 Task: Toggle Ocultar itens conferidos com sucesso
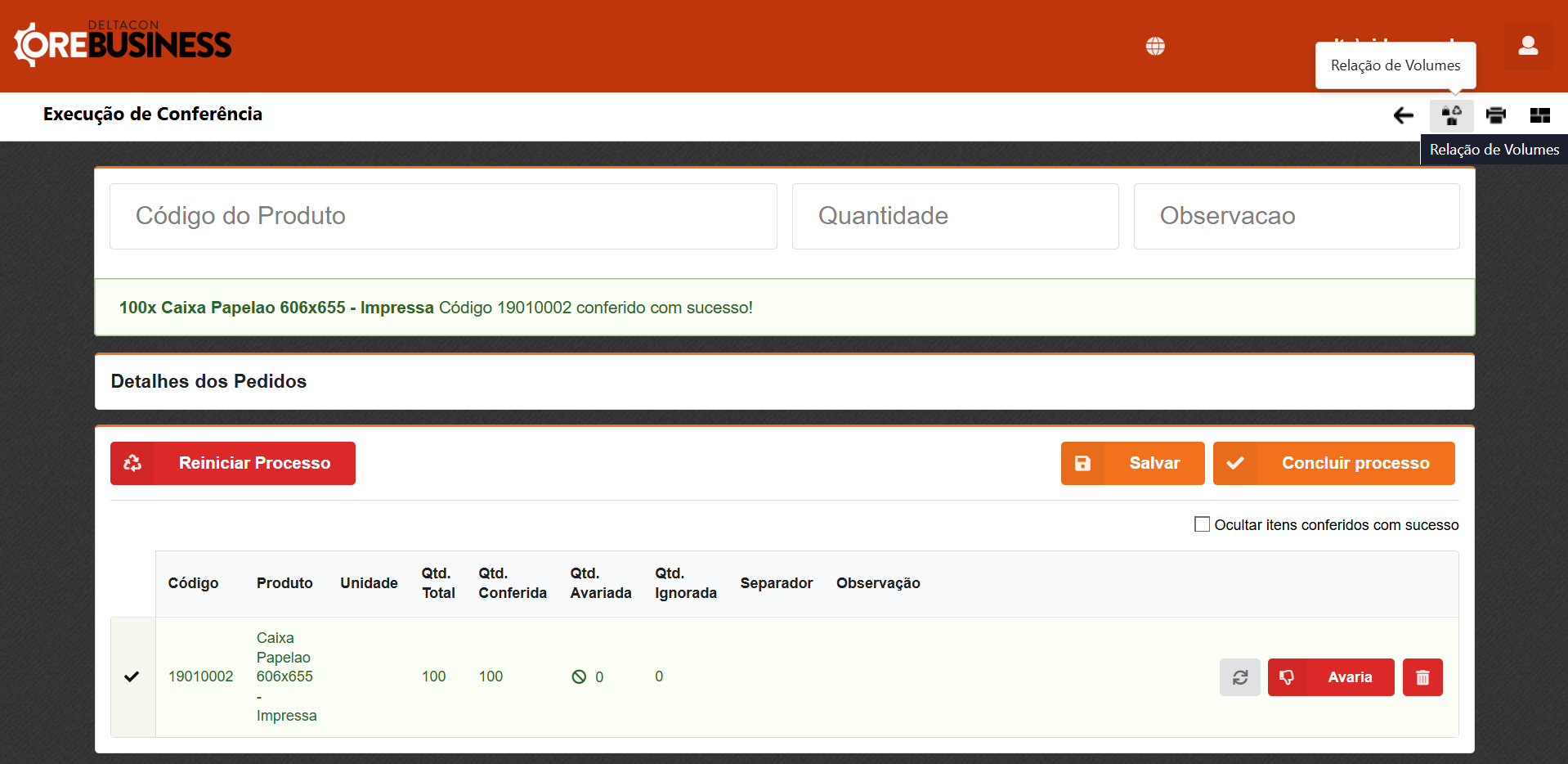(x=1202, y=524)
